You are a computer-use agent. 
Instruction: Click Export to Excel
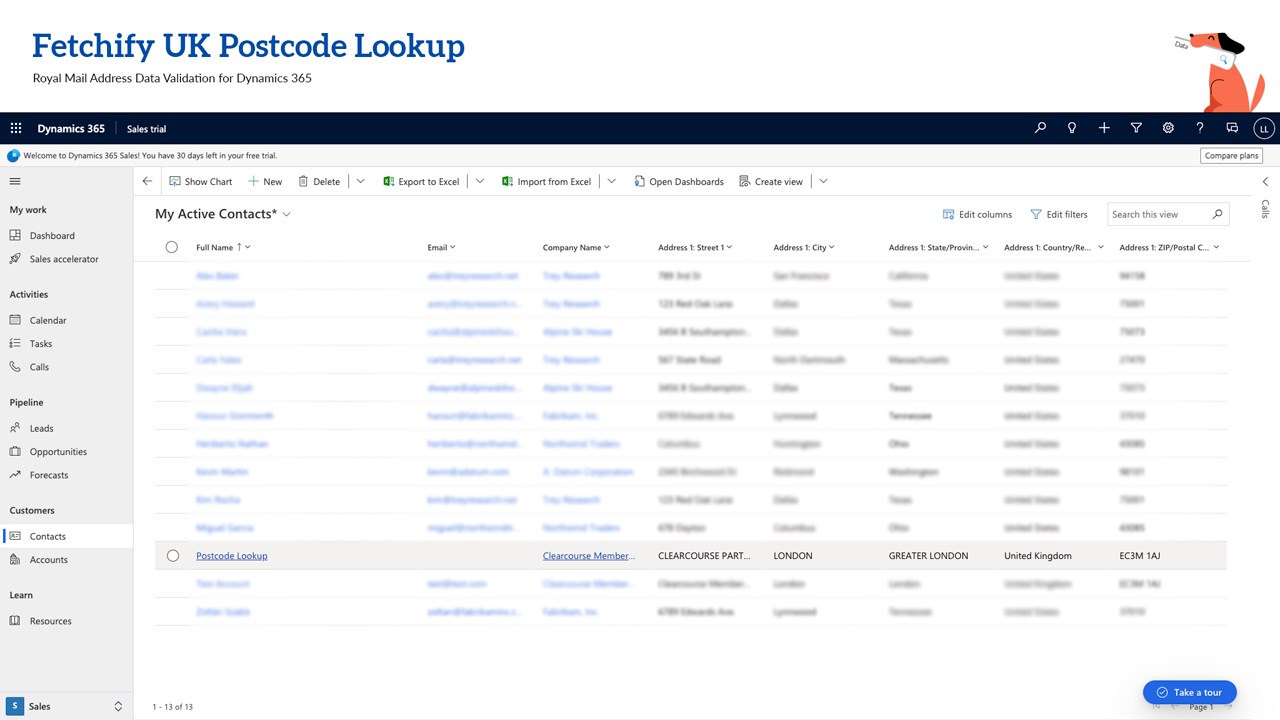coord(421,181)
